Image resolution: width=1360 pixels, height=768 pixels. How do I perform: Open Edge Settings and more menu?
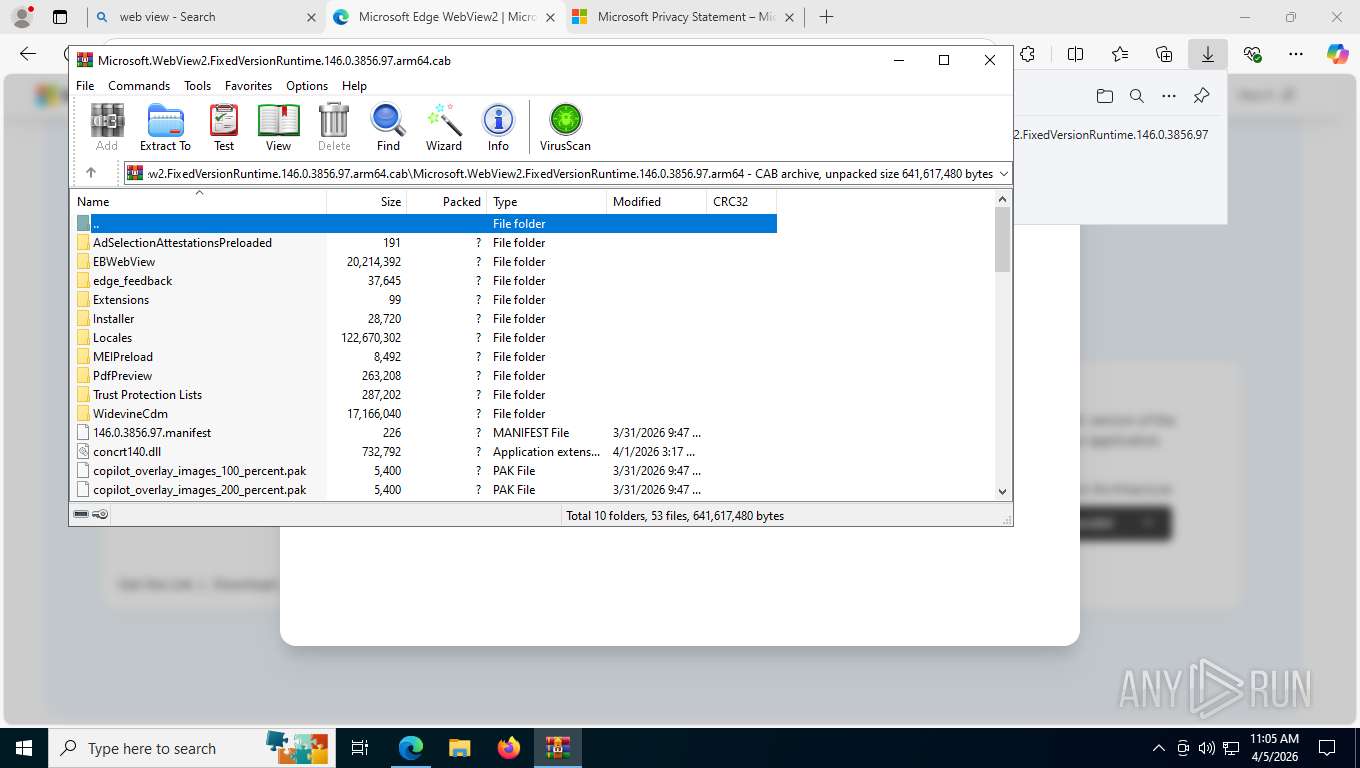pos(1296,54)
